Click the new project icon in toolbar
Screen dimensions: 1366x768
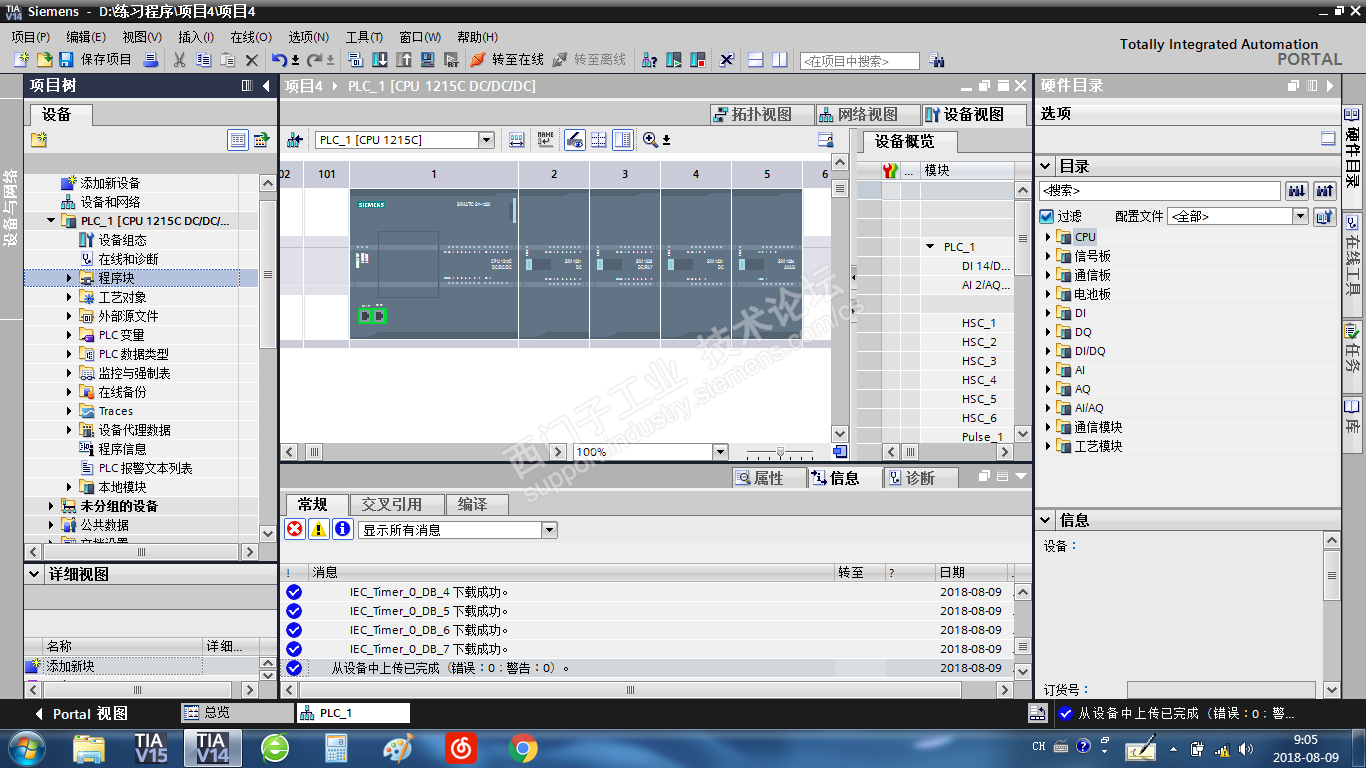click(22, 60)
